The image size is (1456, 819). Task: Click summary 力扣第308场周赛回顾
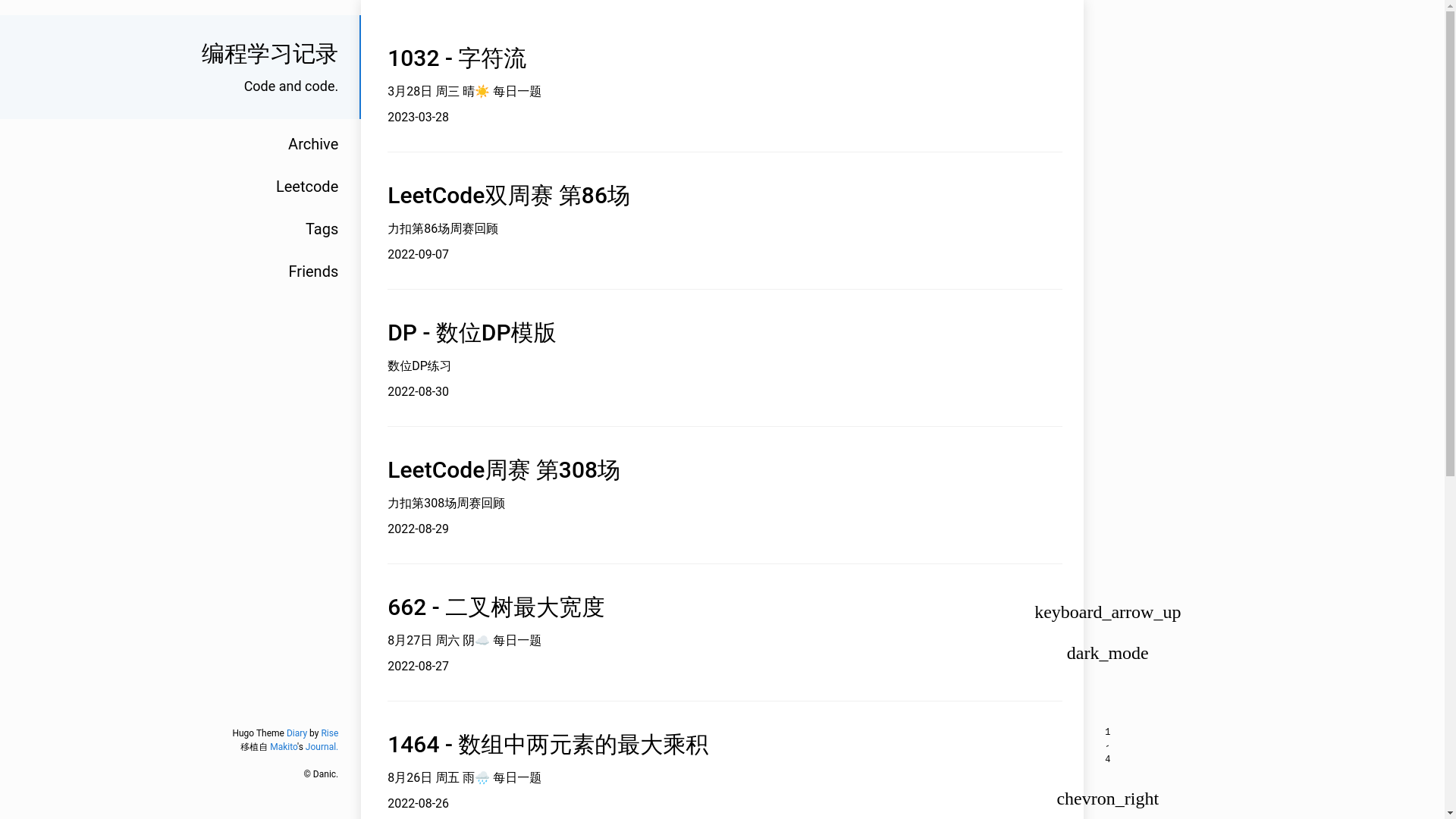pyautogui.click(x=446, y=503)
